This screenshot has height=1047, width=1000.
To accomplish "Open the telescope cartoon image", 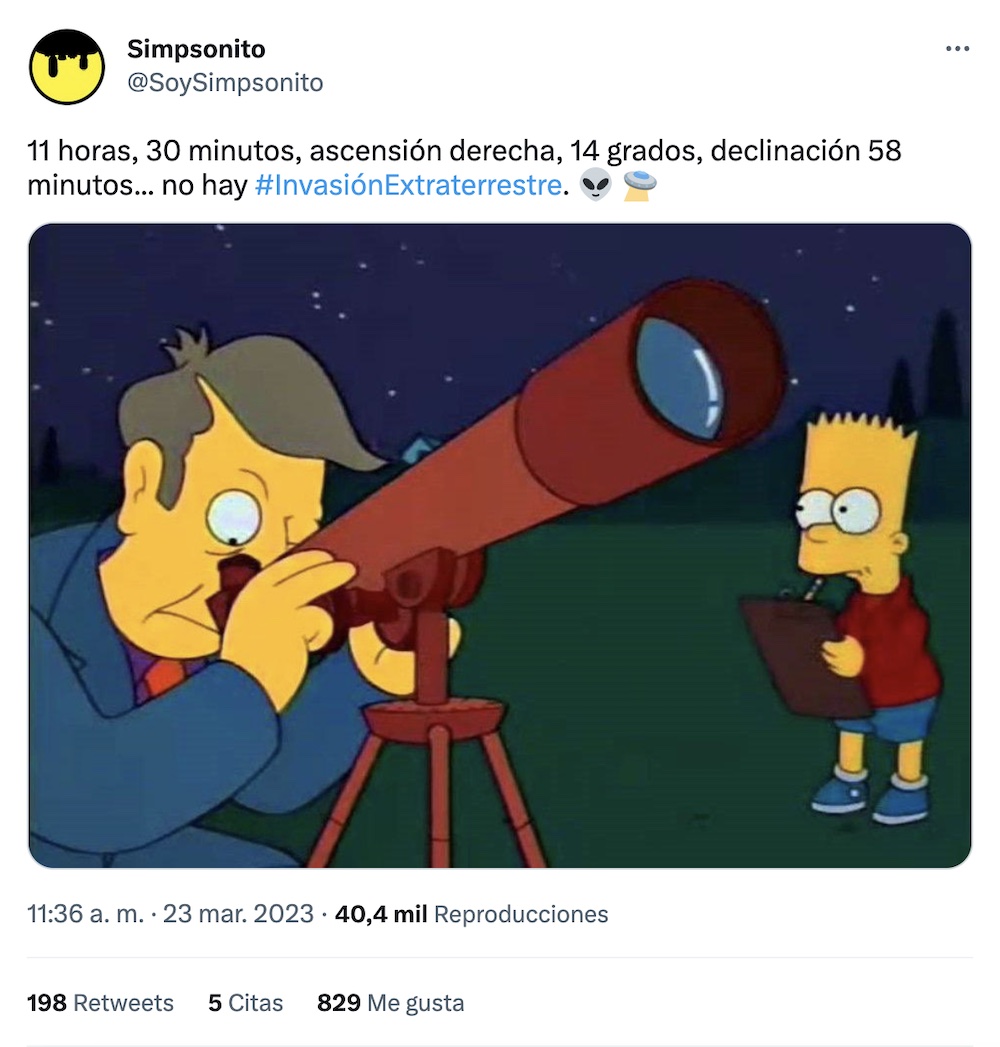I will click(500, 546).
